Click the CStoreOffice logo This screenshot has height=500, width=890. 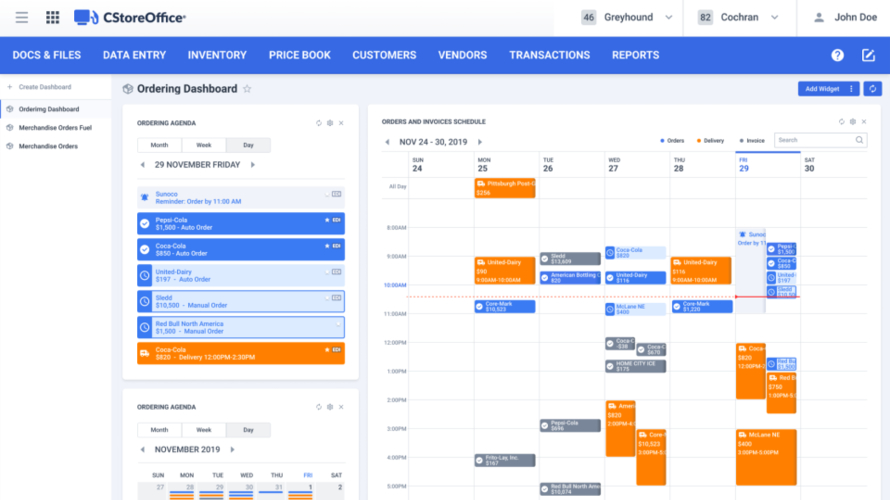pos(130,18)
